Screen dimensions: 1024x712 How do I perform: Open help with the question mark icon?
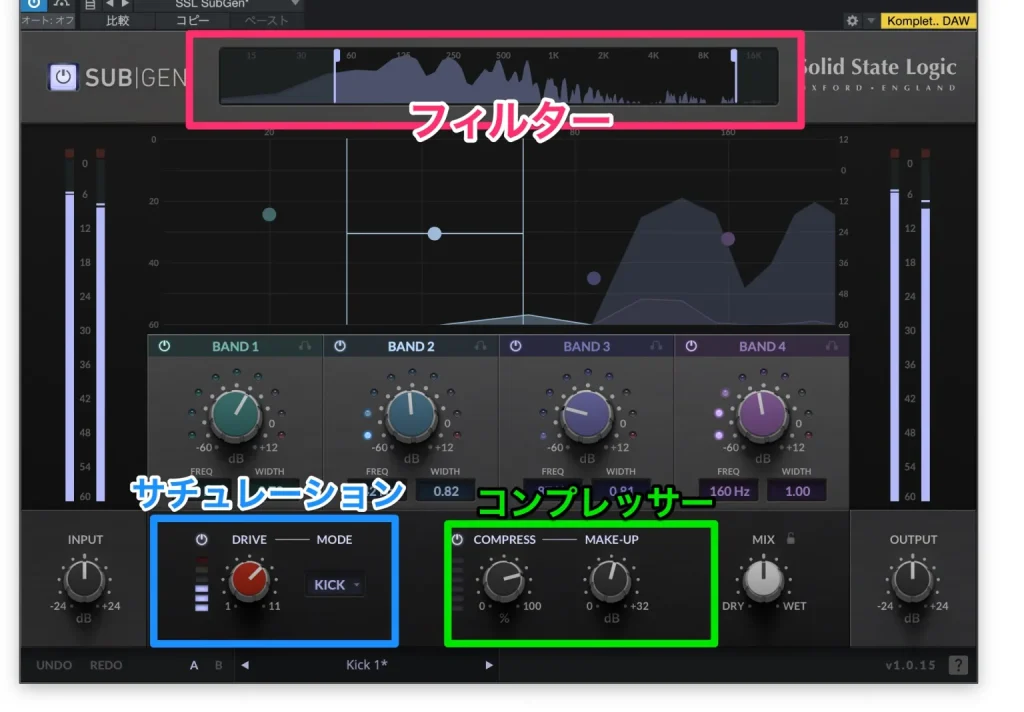click(x=957, y=665)
